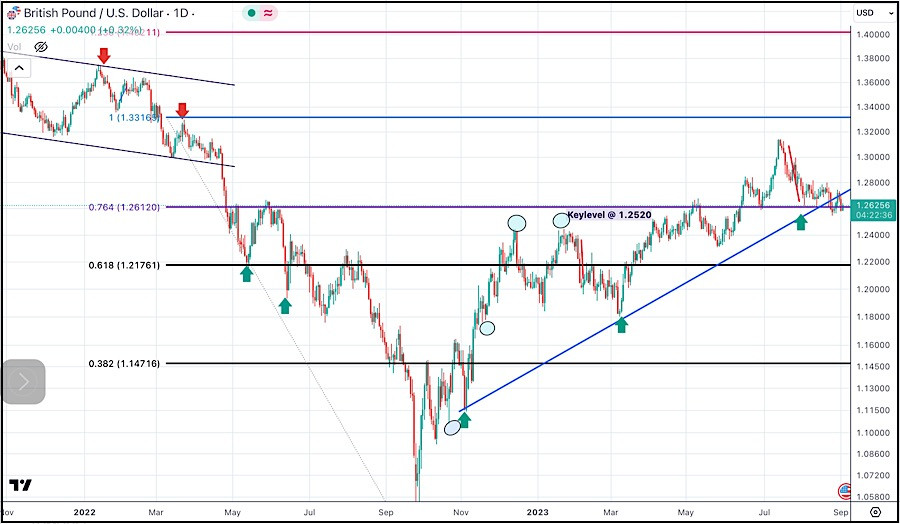Screen dimensions: 900x524
Task: Open the USD currency dropdown
Action: click(x=872, y=13)
